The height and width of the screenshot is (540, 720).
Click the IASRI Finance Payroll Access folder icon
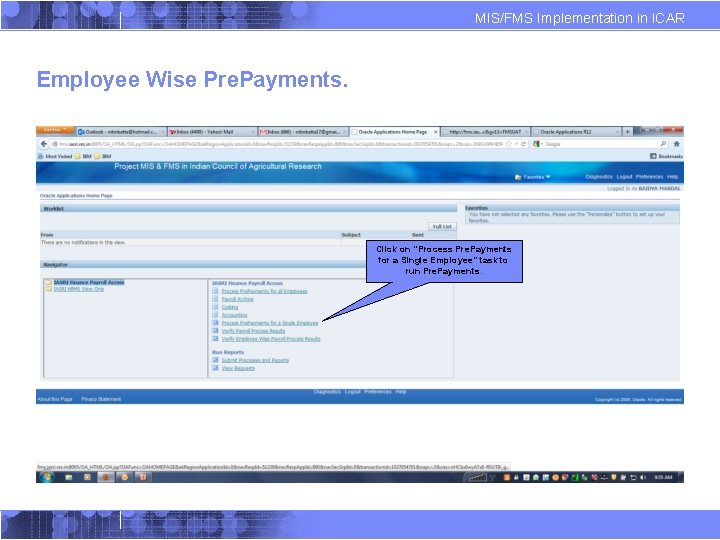(x=48, y=282)
